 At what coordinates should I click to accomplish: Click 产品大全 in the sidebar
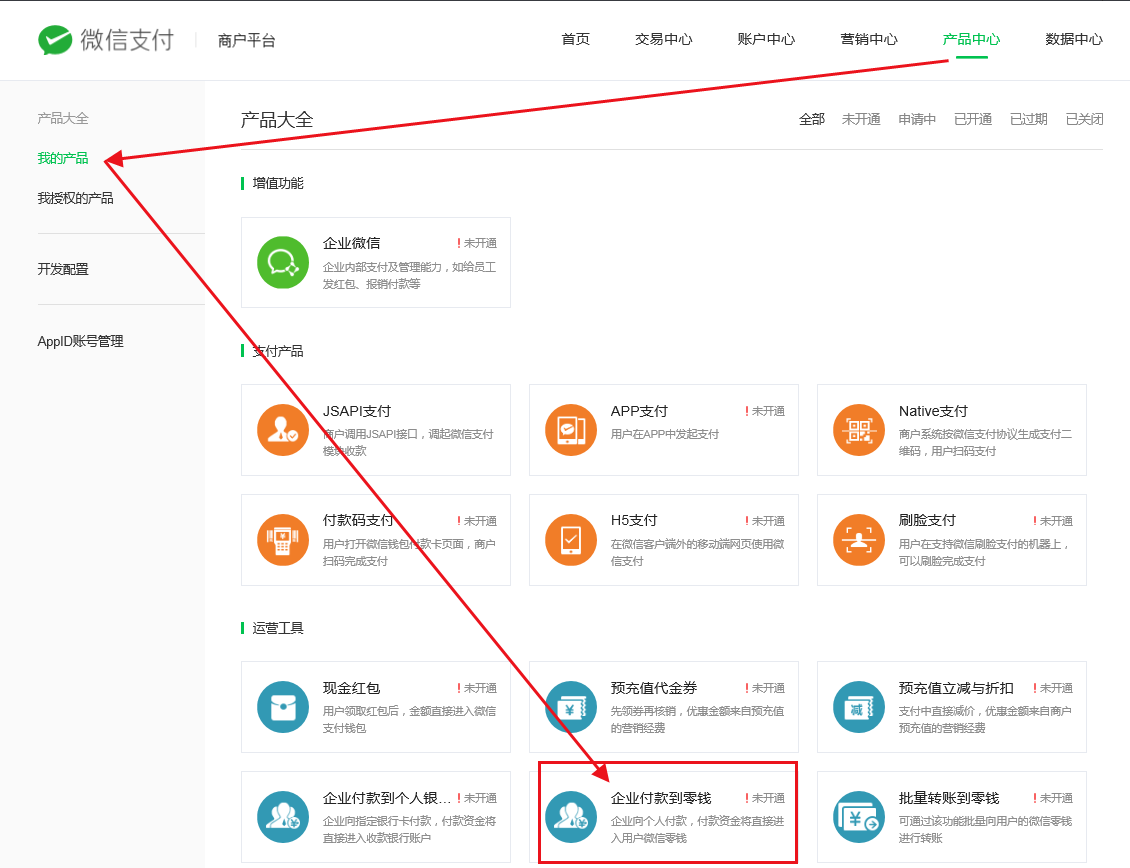tap(63, 118)
